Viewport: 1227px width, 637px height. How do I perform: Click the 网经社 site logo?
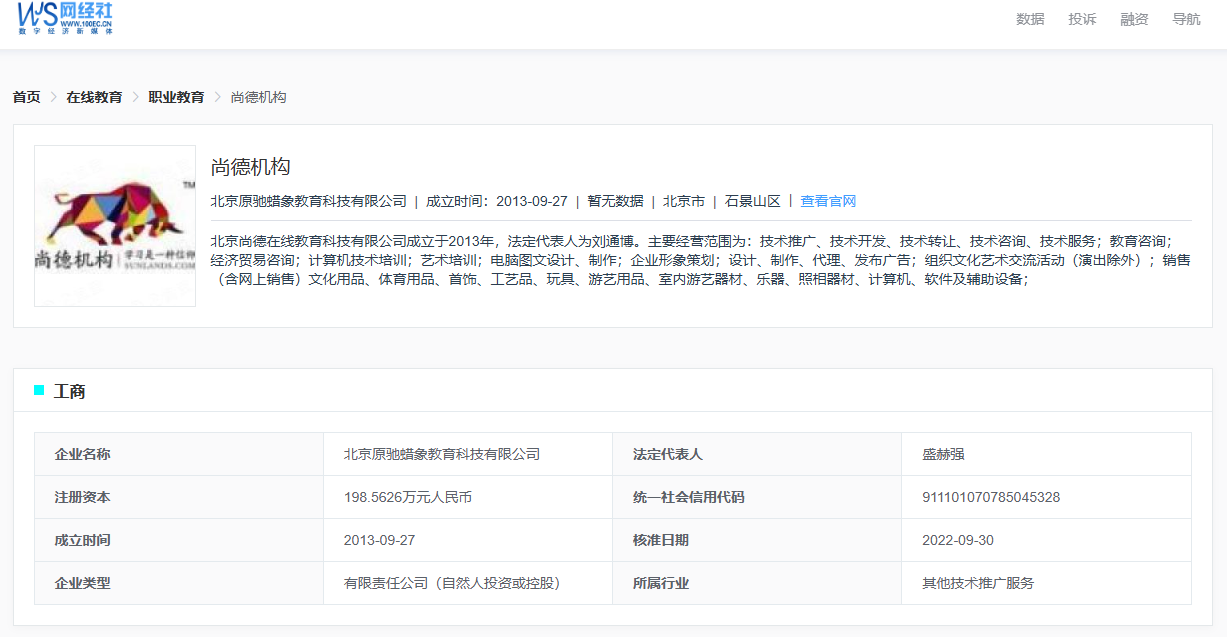click(66, 18)
